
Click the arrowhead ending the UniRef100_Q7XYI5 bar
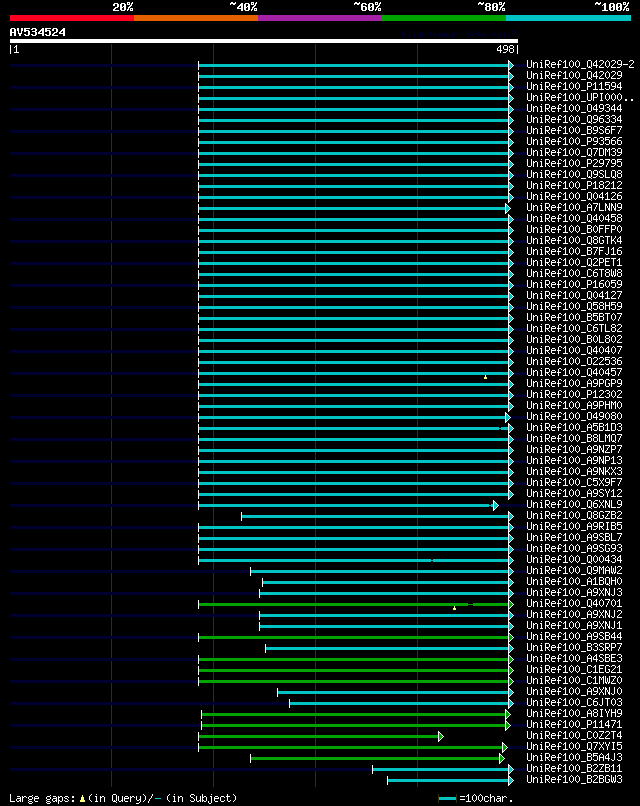click(505, 747)
